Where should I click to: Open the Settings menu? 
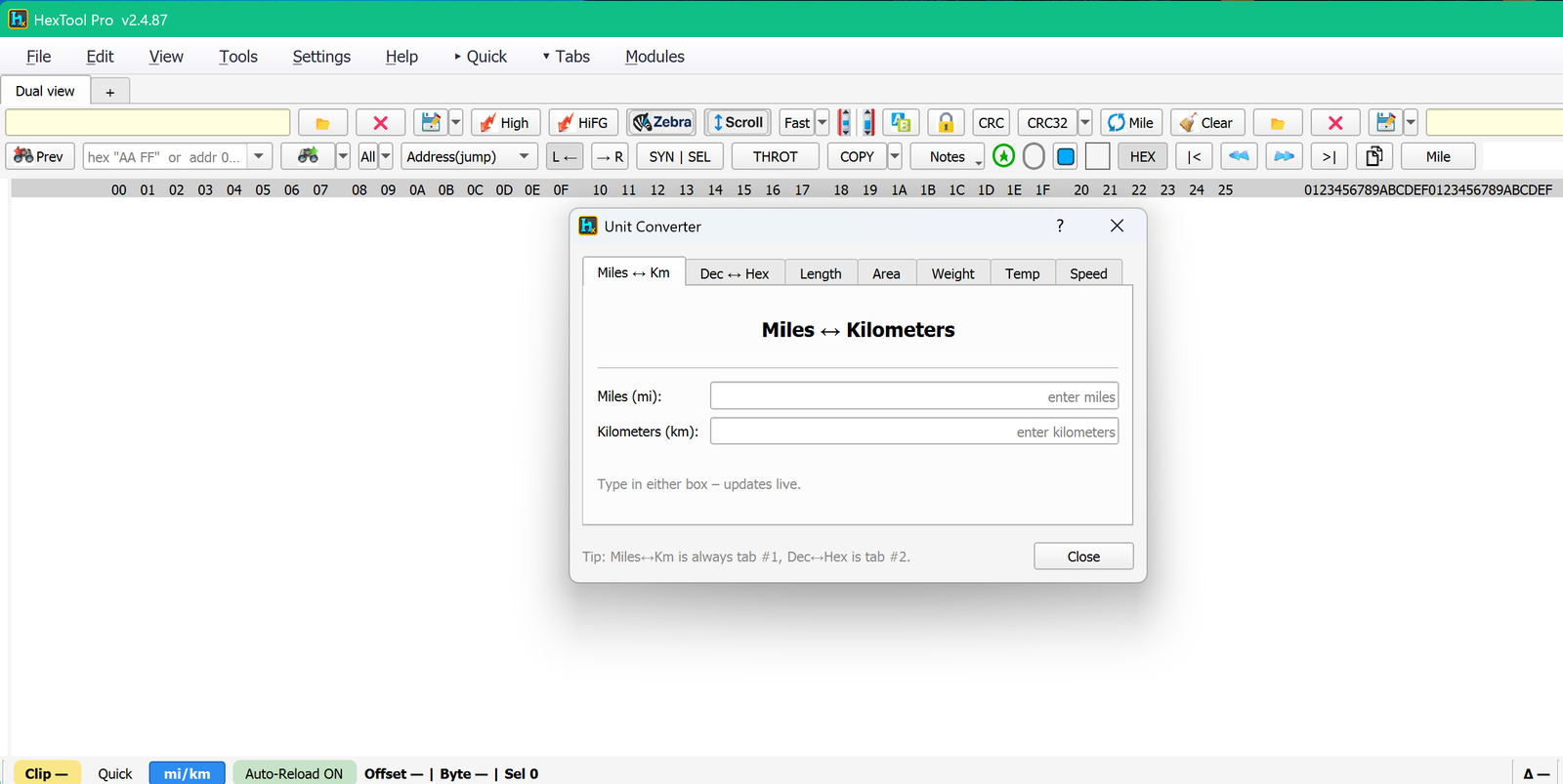pyautogui.click(x=321, y=57)
